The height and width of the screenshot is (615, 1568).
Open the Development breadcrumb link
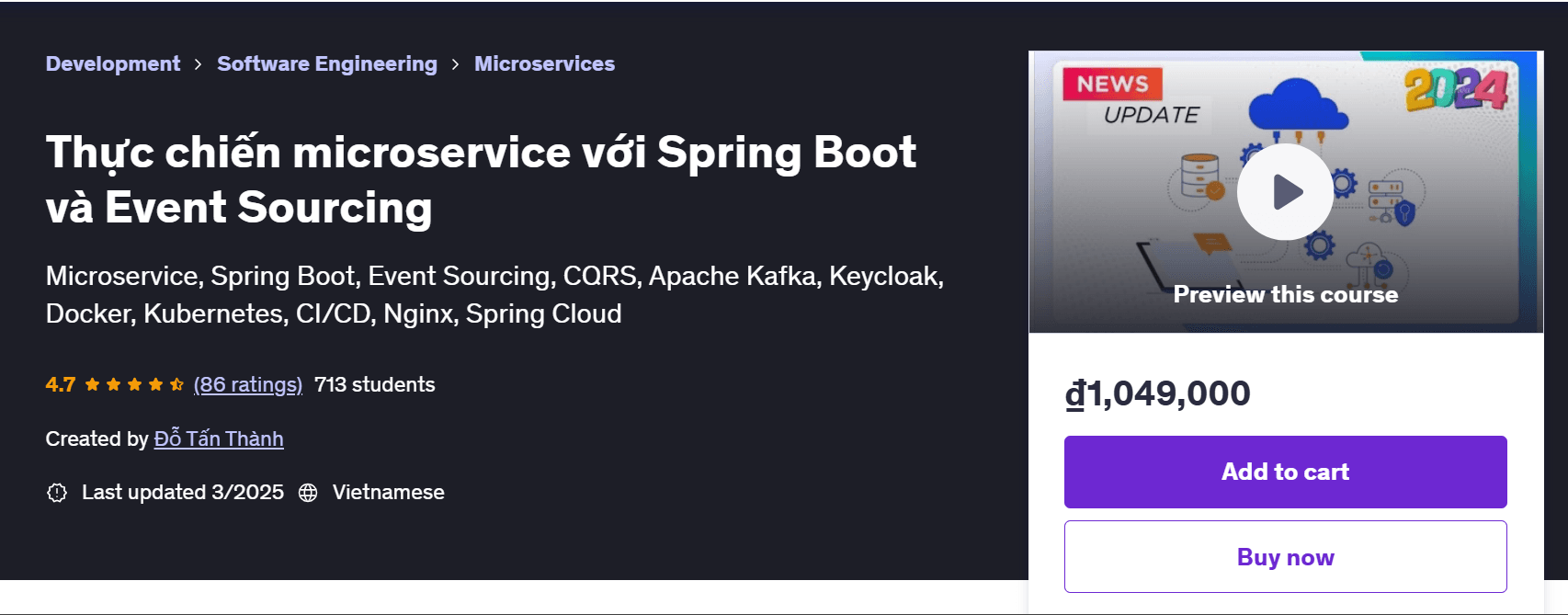[113, 63]
